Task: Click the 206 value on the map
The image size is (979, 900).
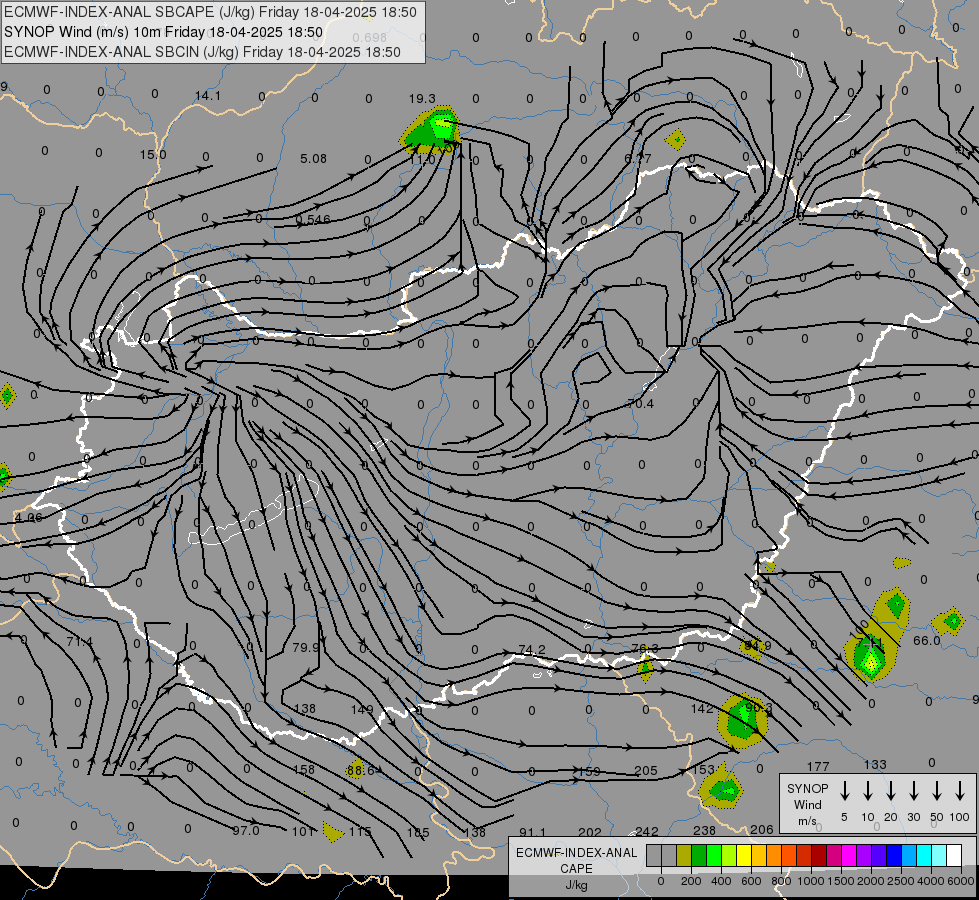Action: click(x=762, y=829)
